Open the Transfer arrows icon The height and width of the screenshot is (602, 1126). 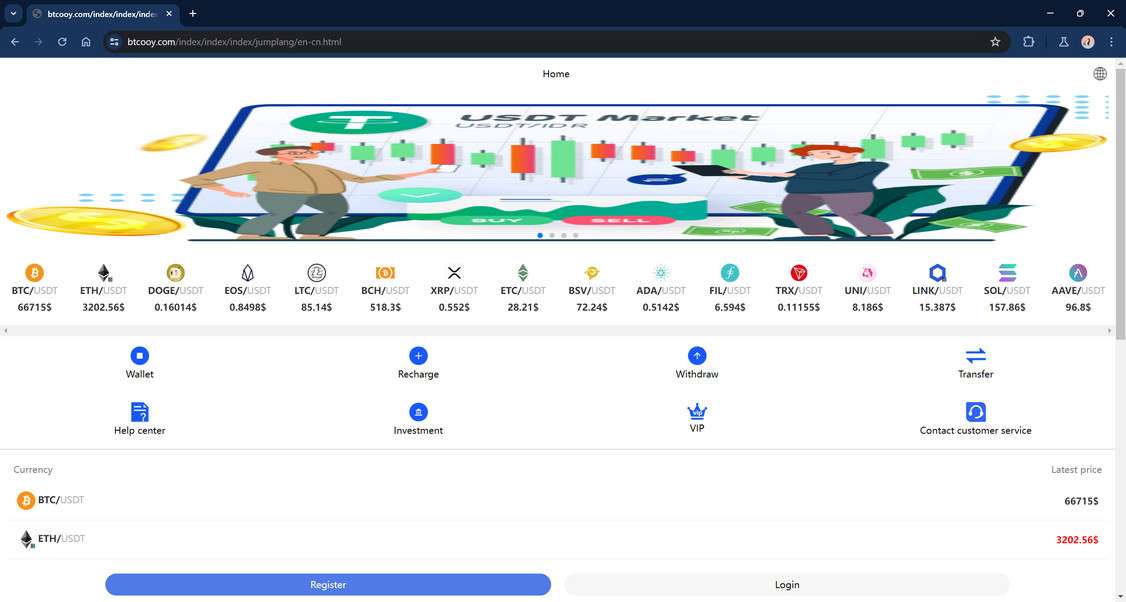pos(975,356)
